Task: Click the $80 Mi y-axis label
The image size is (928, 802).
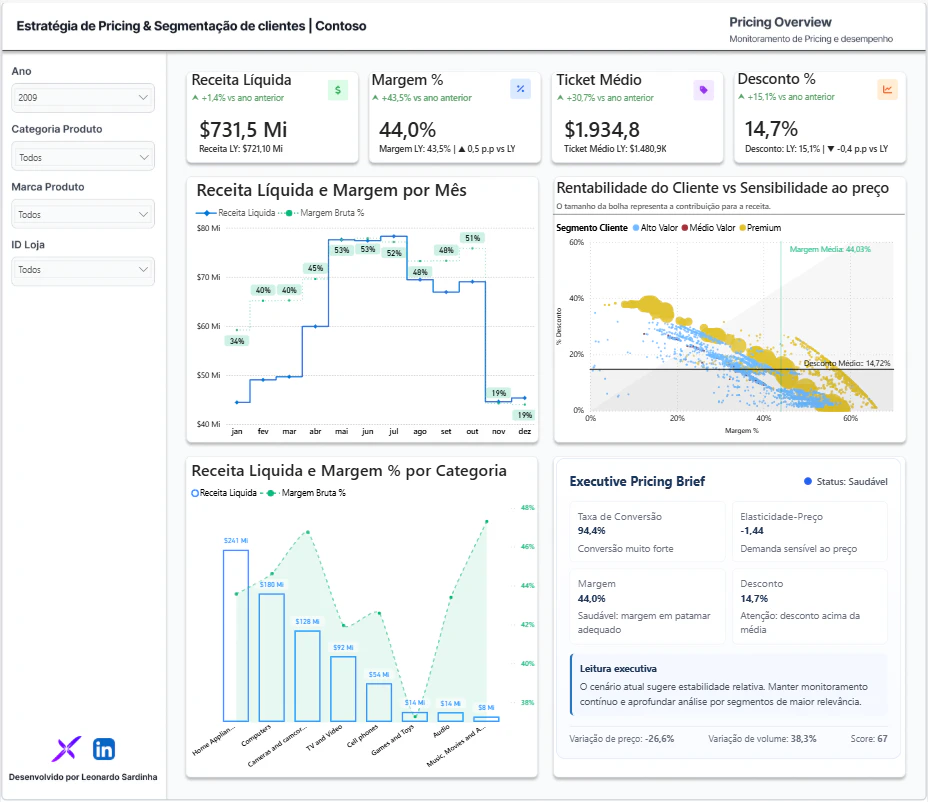Action: point(208,228)
